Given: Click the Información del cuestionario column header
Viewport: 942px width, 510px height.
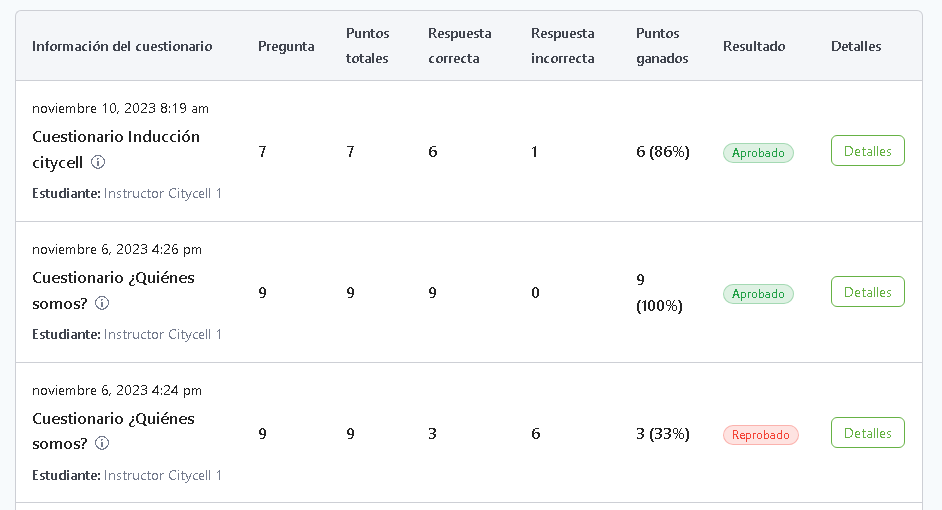Looking at the screenshot, I should pyautogui.click(x=122, y=46).
